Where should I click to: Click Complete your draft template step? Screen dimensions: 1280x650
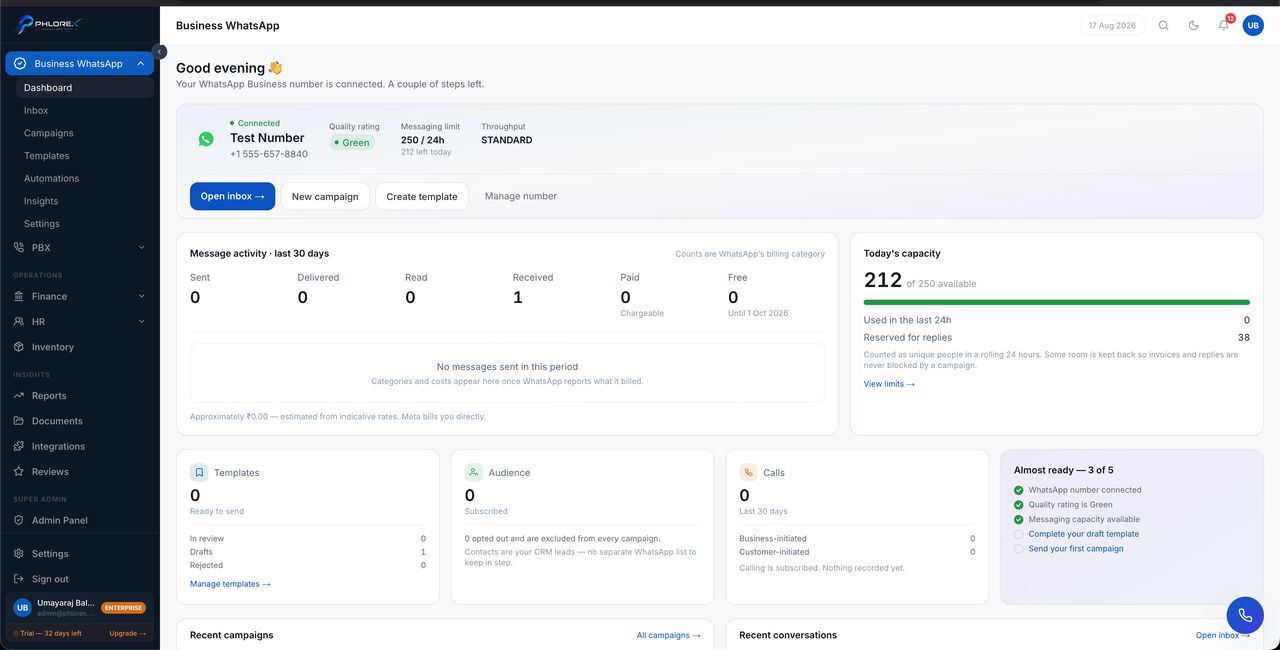[1084, 534]
